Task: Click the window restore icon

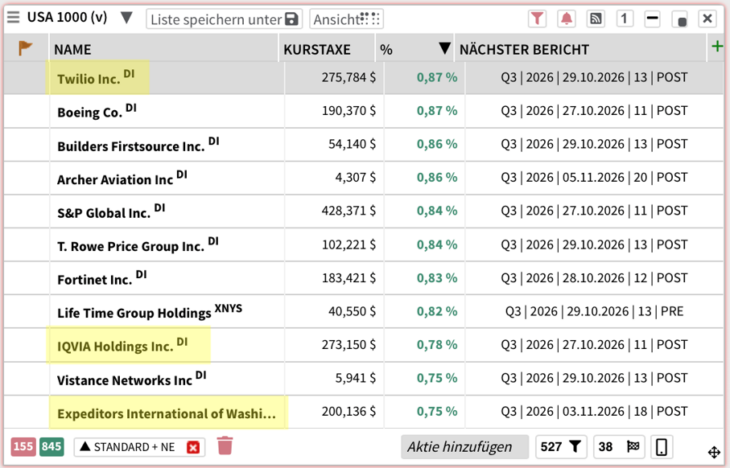Action: (681, 19)
